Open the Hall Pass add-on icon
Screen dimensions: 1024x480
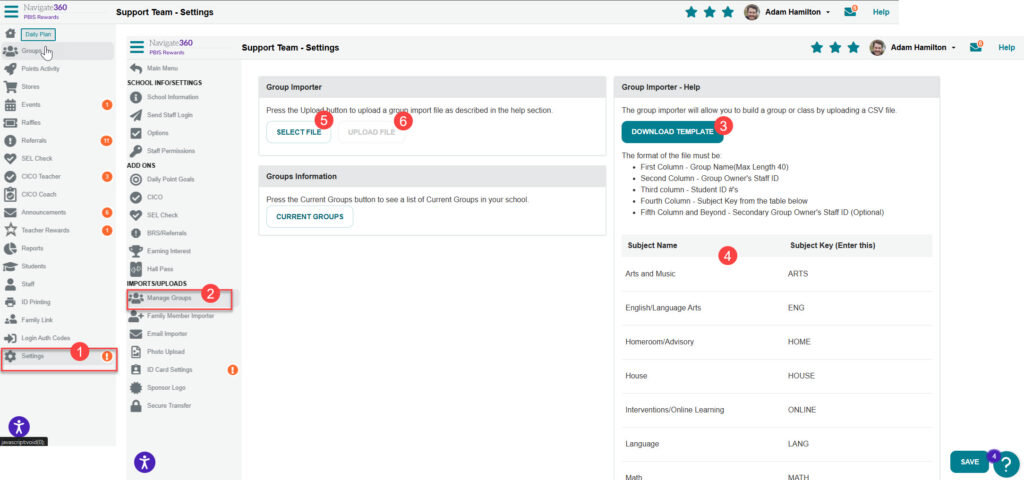click(x=136, y=269)
